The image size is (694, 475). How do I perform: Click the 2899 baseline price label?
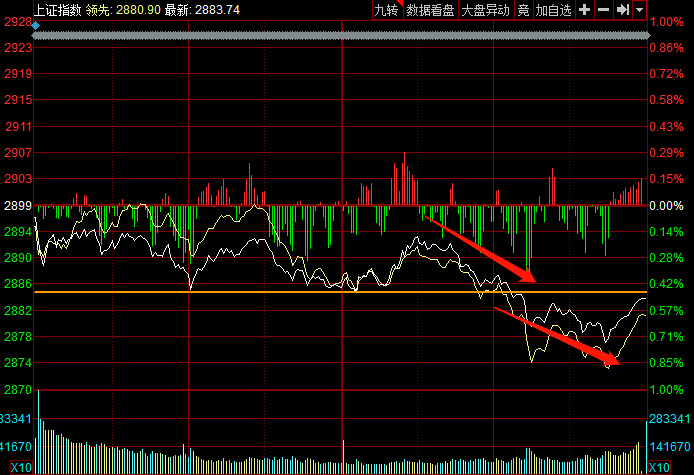18,206
